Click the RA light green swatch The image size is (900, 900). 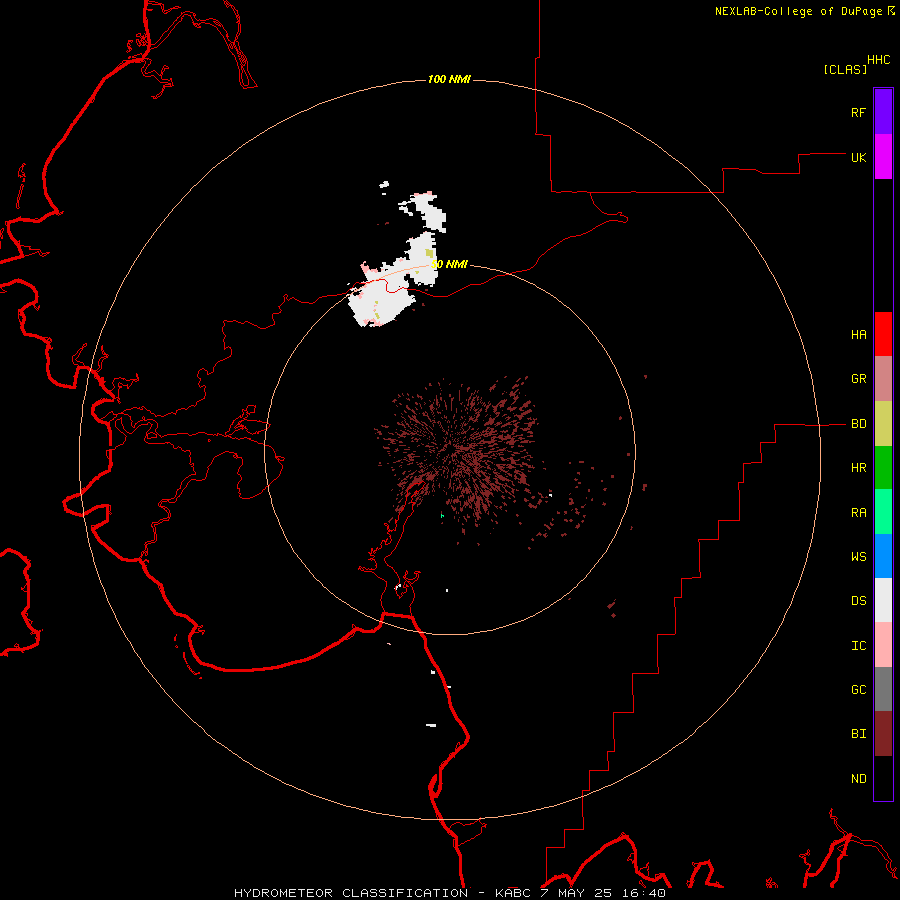[883, 512]
